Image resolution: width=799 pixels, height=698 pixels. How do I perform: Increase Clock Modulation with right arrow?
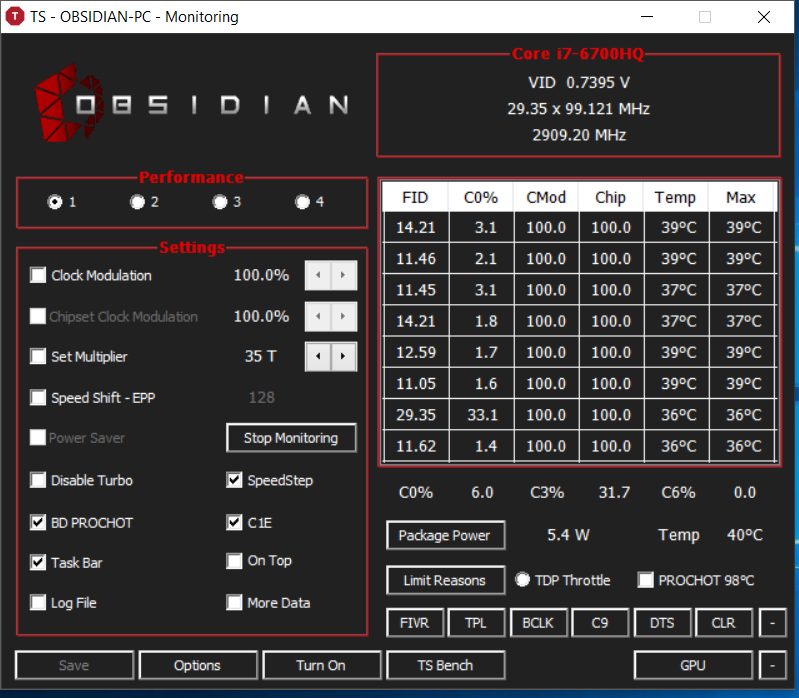pos(343,275)
